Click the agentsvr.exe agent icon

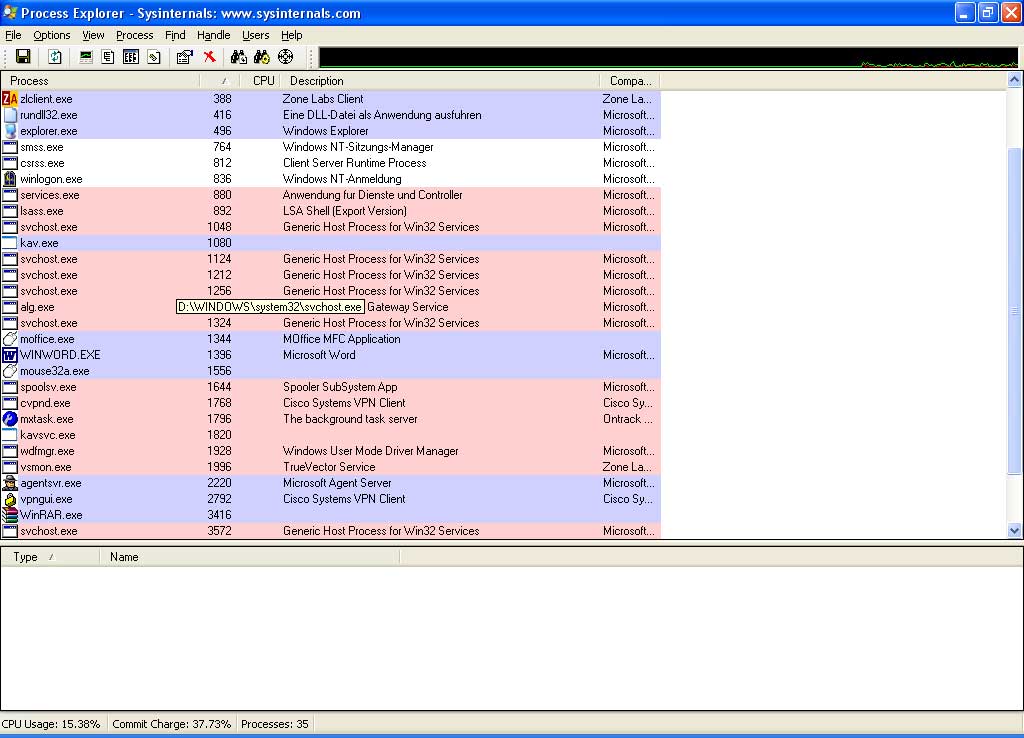pyautogui.click(x=10, y=483)
